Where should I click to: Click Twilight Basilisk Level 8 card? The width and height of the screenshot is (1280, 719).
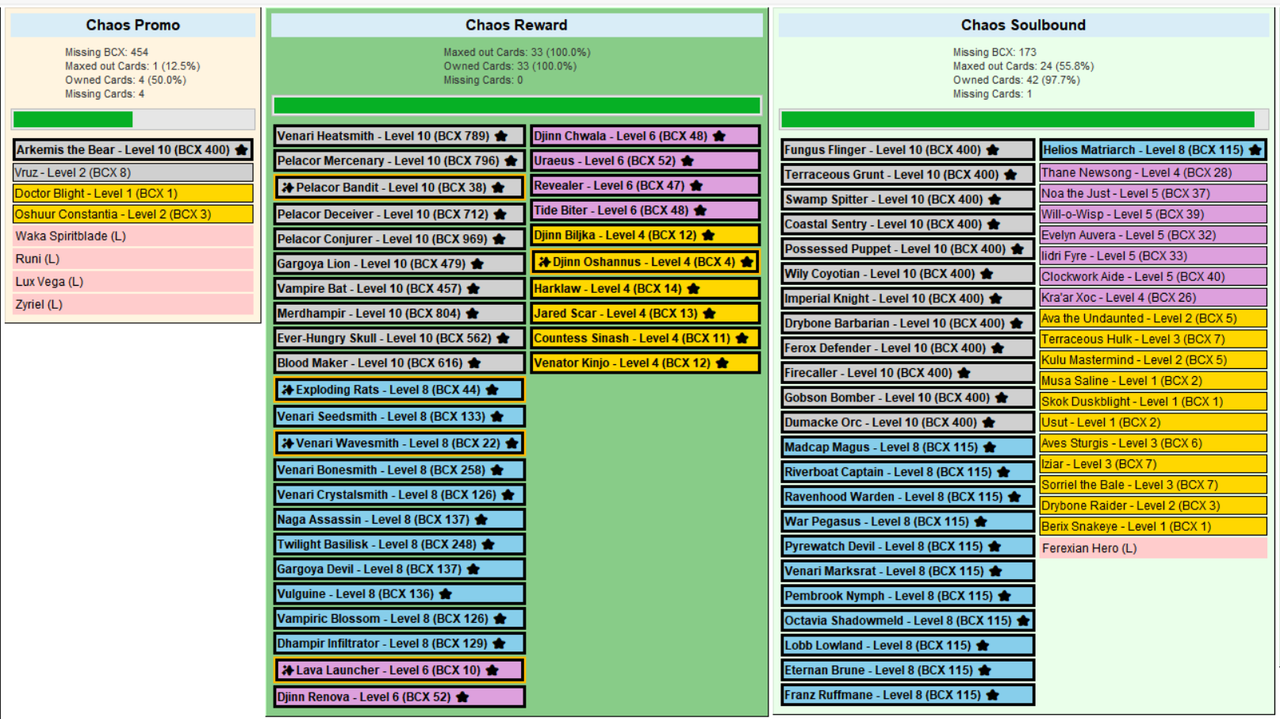(400, 545)
